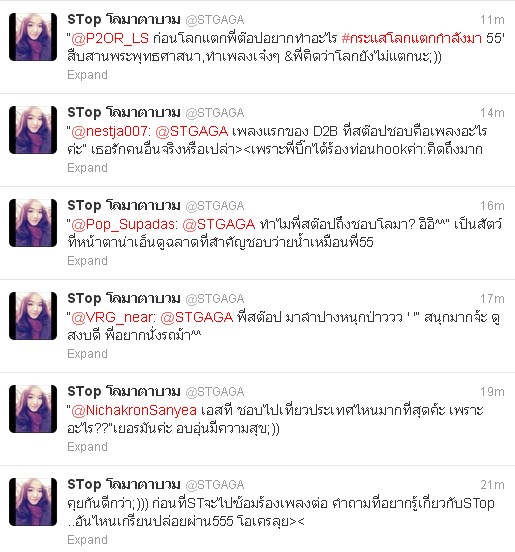Expand the tweet mentioning @nestja007
The image size is (515, 552).
tap(87, 168)
